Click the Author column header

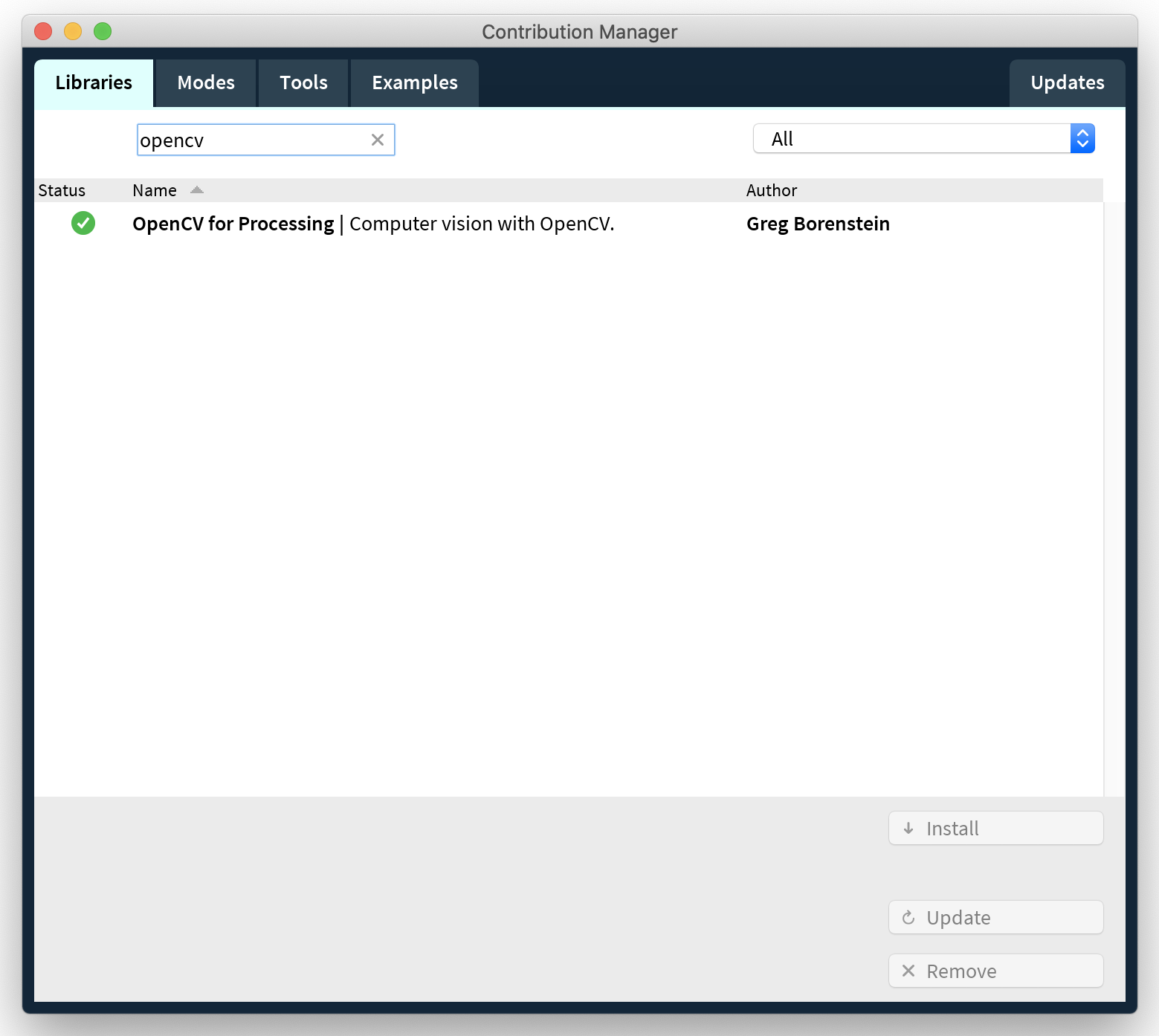coord(771,190)
